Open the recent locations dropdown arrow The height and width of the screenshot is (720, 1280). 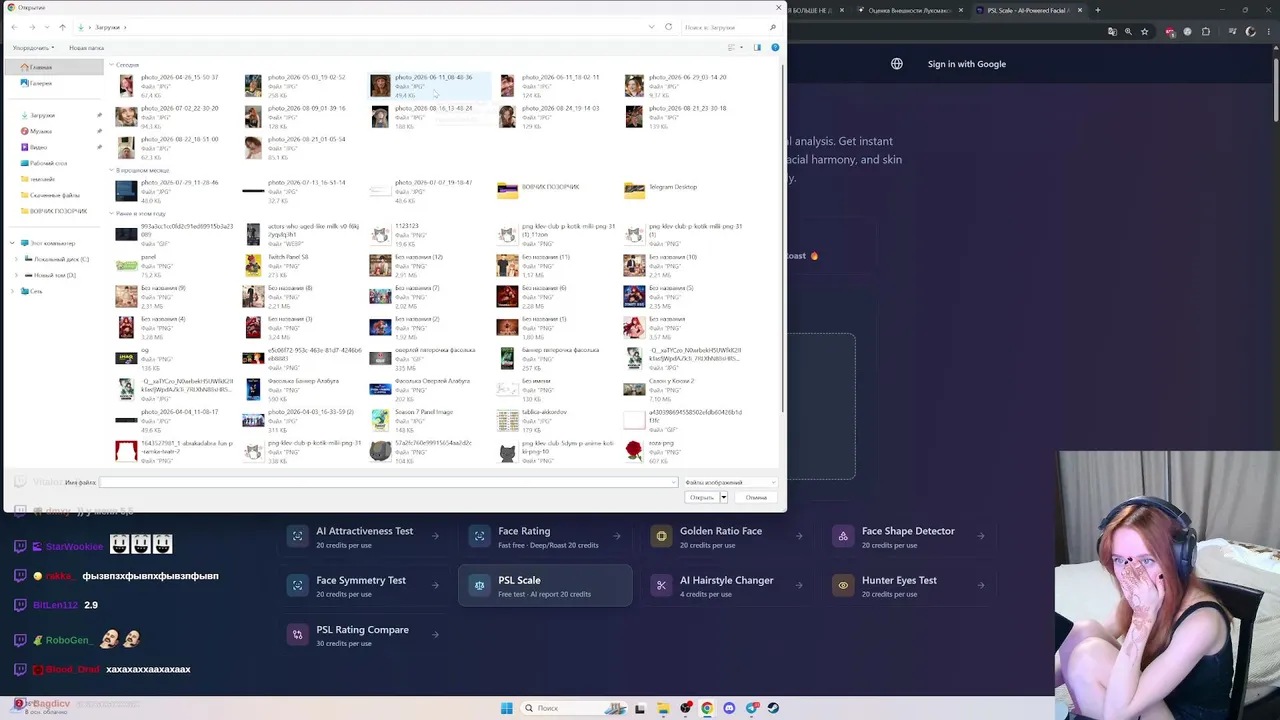pos(46,27)
